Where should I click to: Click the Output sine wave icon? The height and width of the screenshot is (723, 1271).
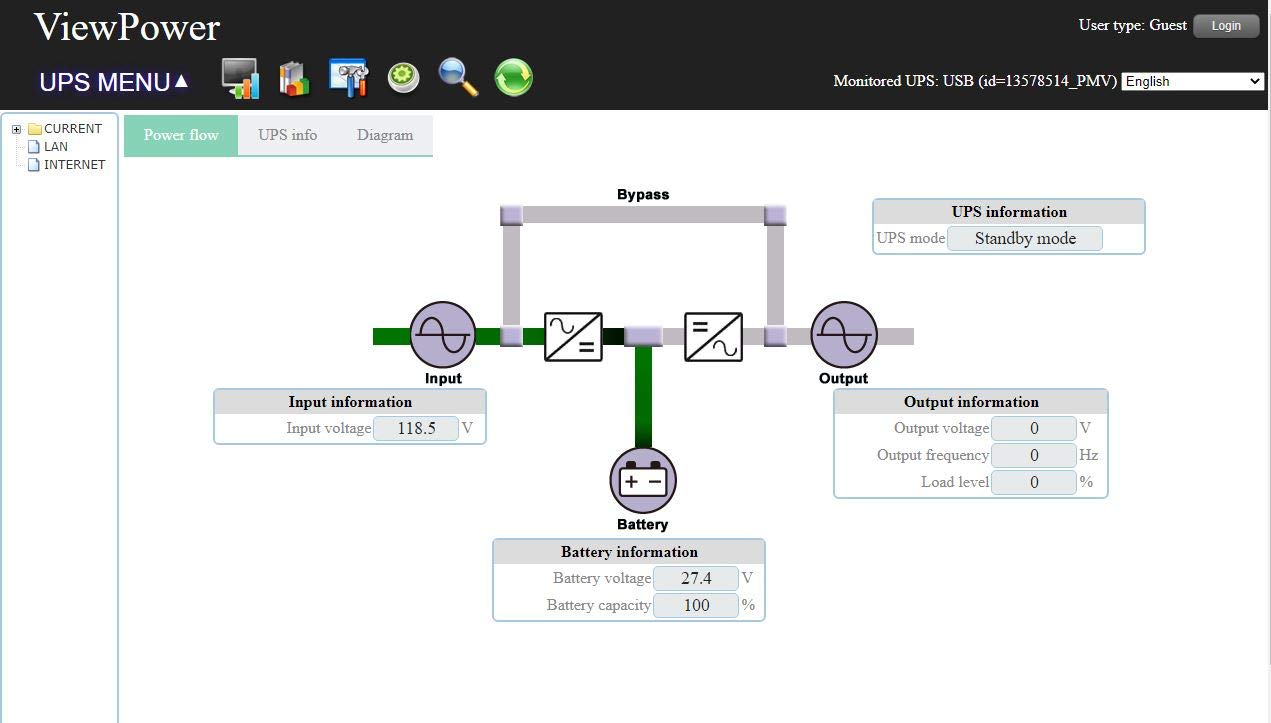point(843,335)
